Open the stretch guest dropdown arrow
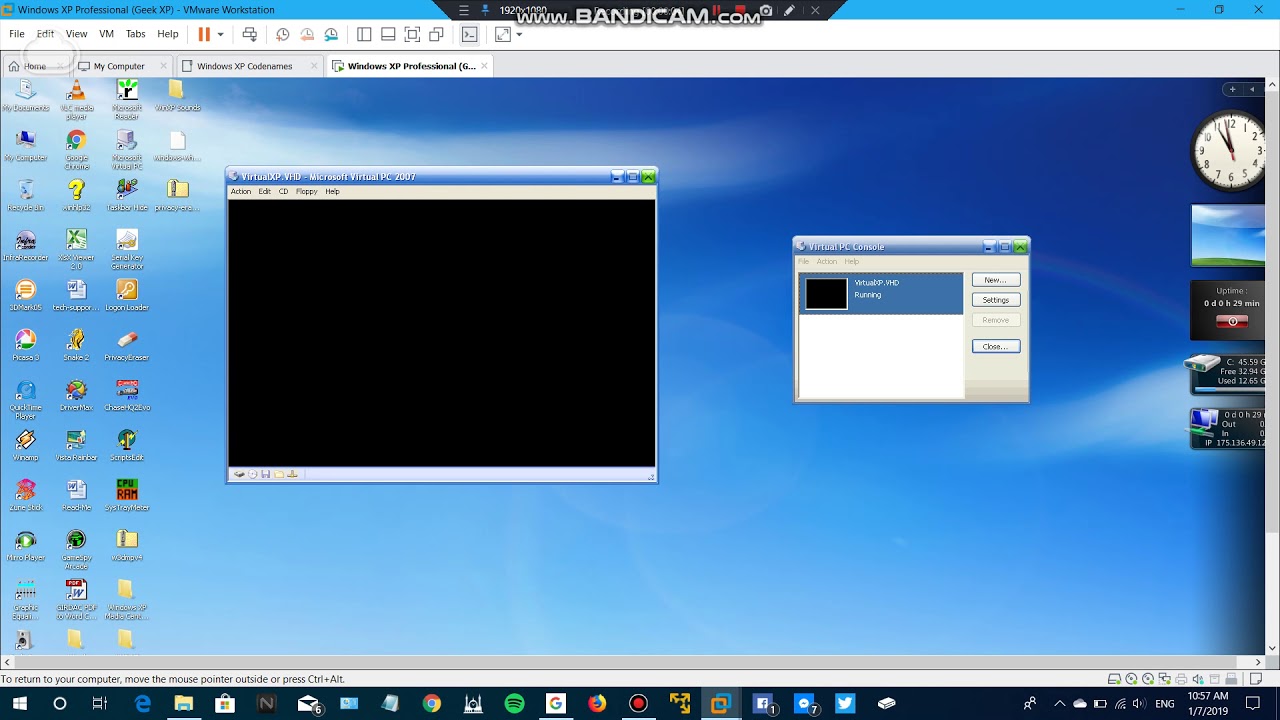The width and height of the screenshot is (1280, 720). 519,34
